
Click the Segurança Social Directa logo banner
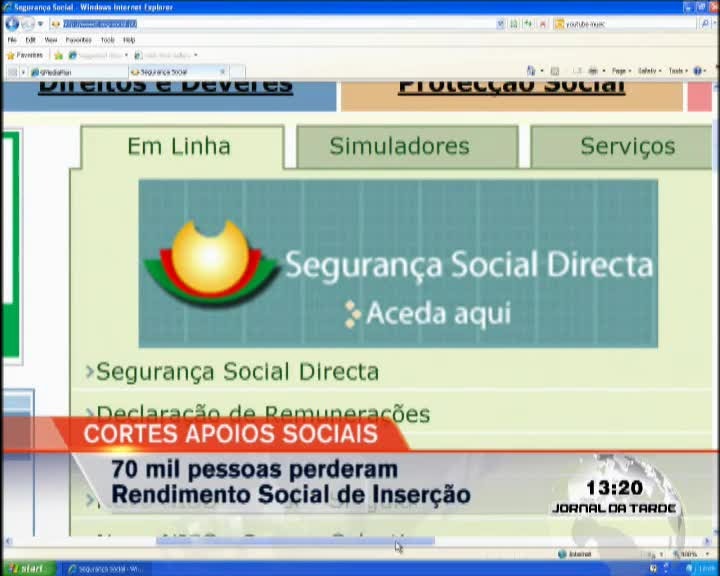[x=398, y=263]
